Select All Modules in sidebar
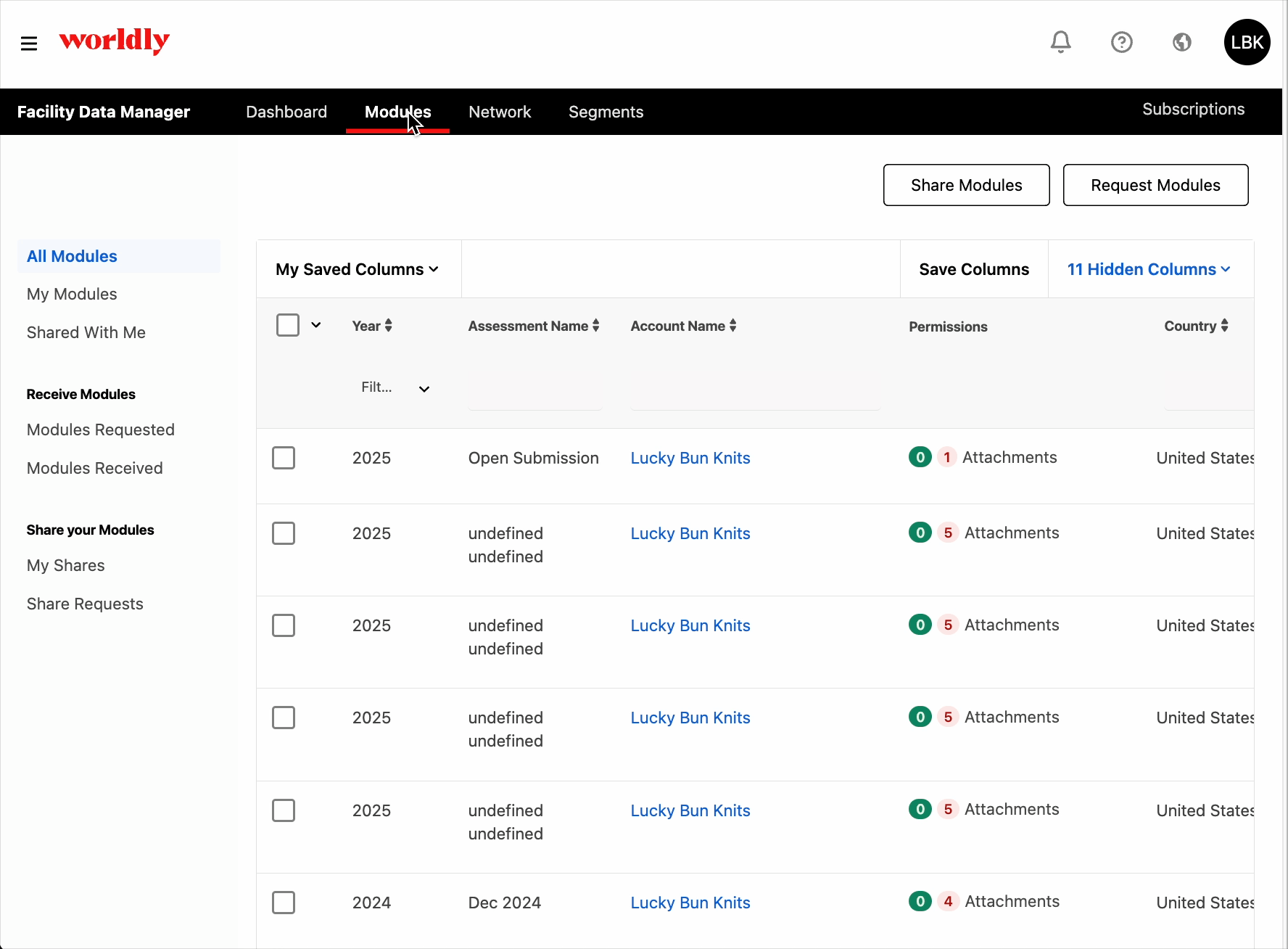 pyautogui.click(x=119, y=256)
